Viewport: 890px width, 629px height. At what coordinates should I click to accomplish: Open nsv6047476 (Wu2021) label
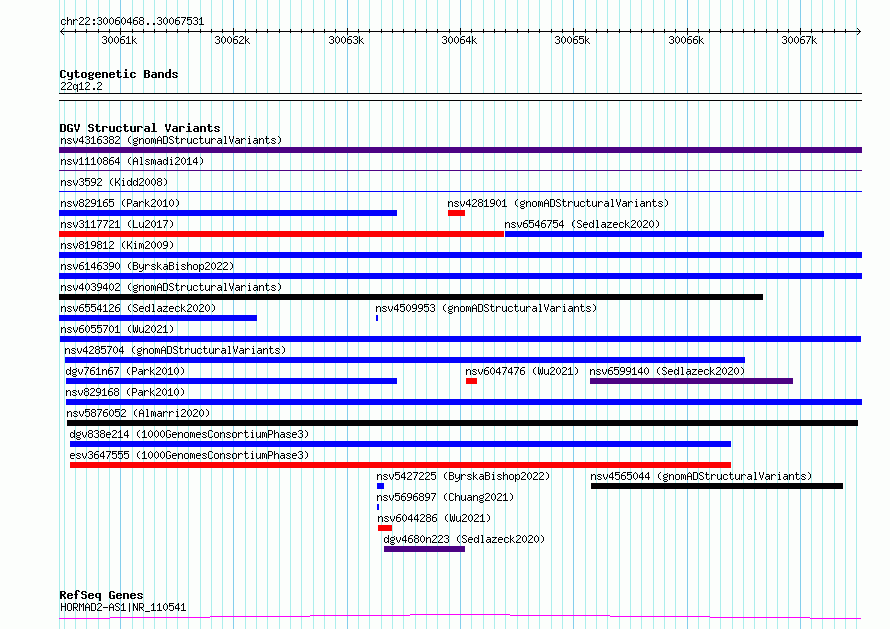point(522,371)
